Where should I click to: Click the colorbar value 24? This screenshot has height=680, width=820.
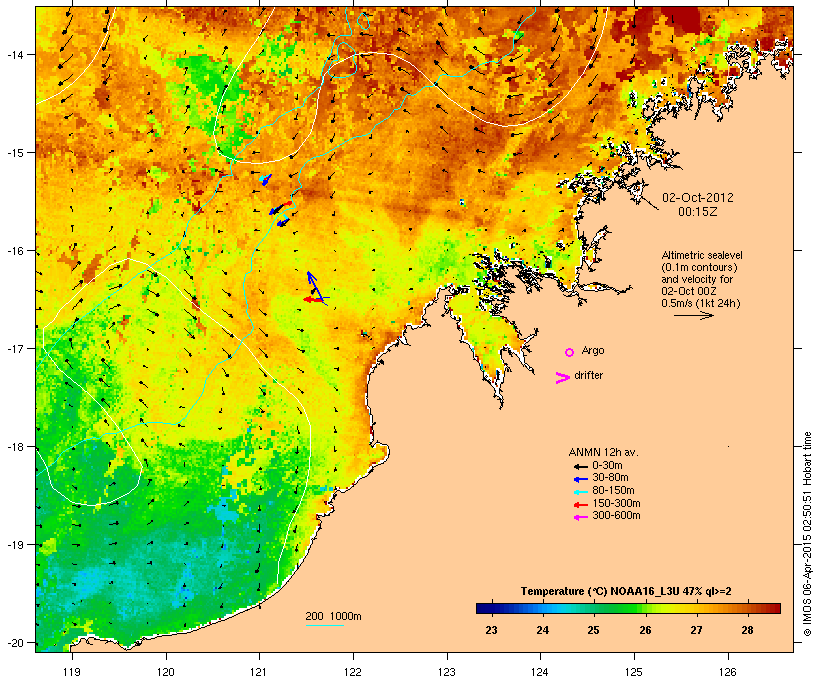pyautogui.click(x=542, y=630)
